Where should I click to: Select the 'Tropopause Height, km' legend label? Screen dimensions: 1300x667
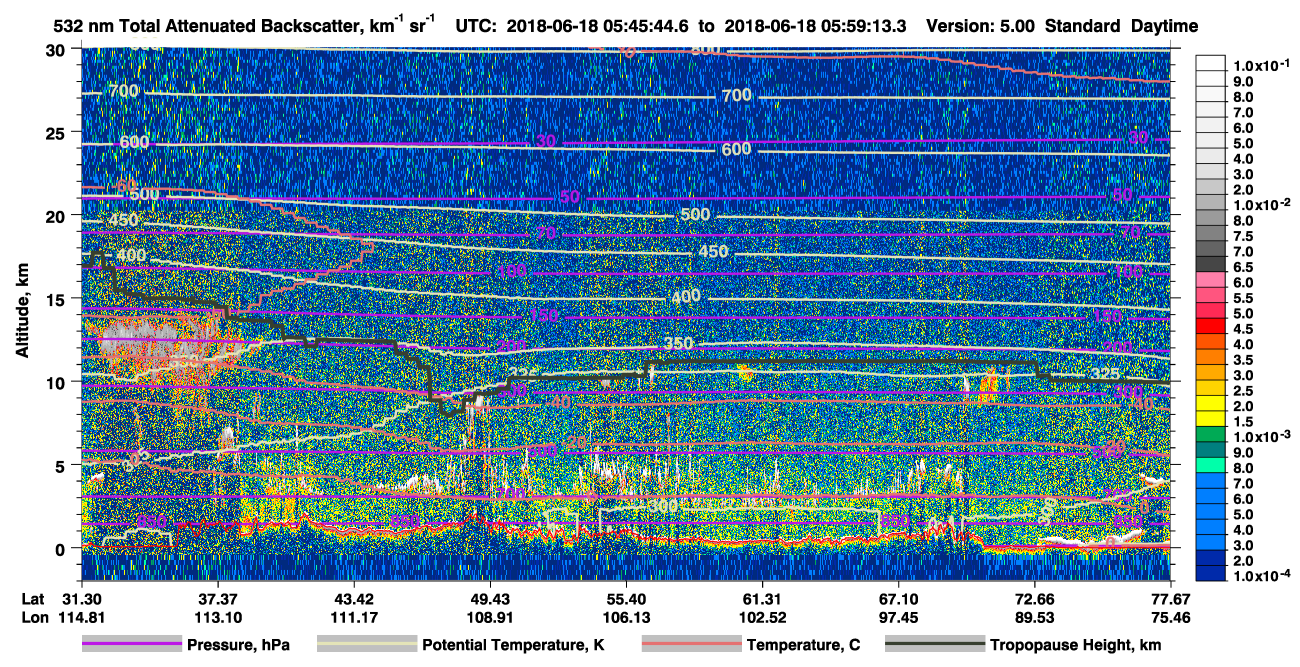point(1075,645)
